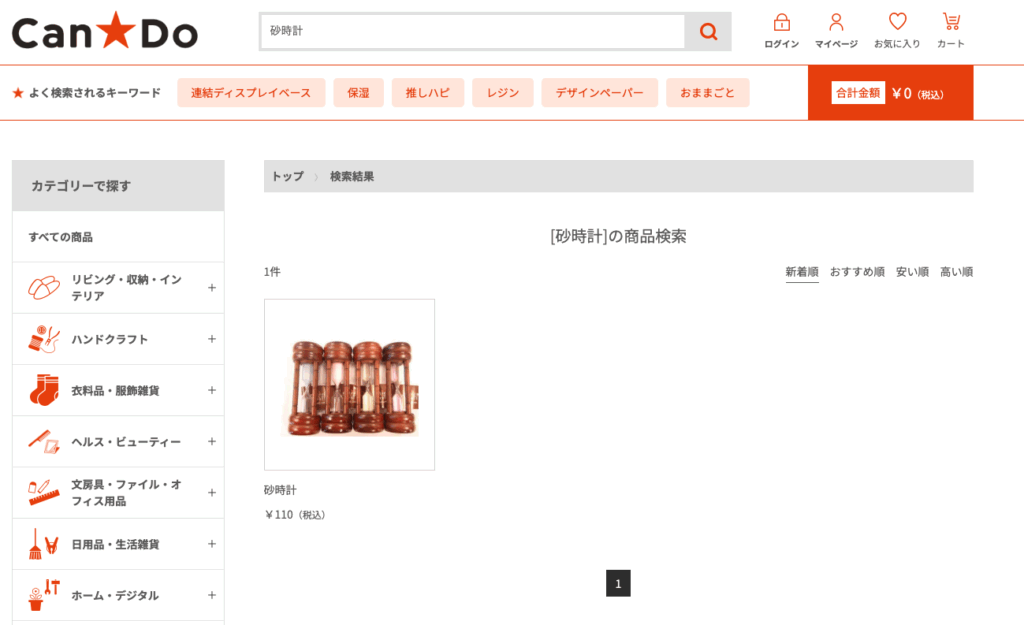Expand the 日用品・生活雑貨 category
This screenshot has height=625, width=1024.
click(212, 544)
